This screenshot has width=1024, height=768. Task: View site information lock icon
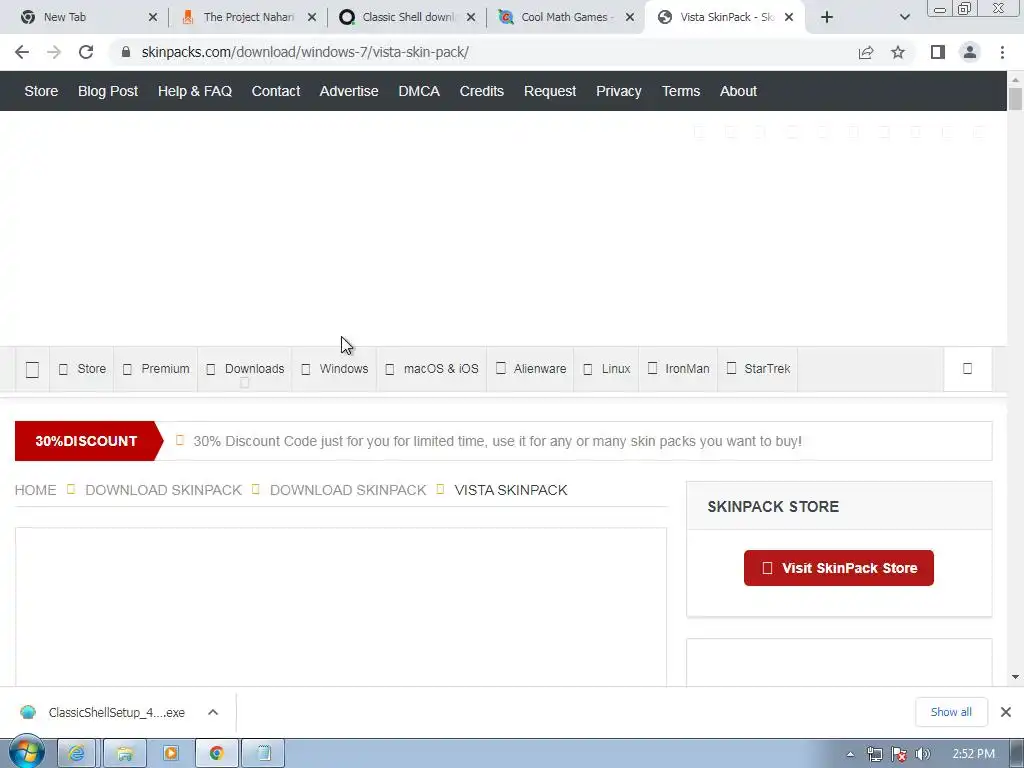point(126,52)
